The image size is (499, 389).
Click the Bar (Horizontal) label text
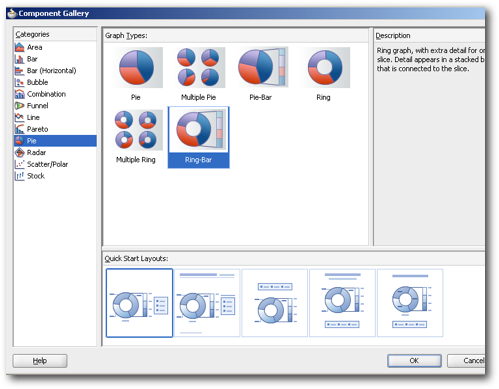point(52,71)
